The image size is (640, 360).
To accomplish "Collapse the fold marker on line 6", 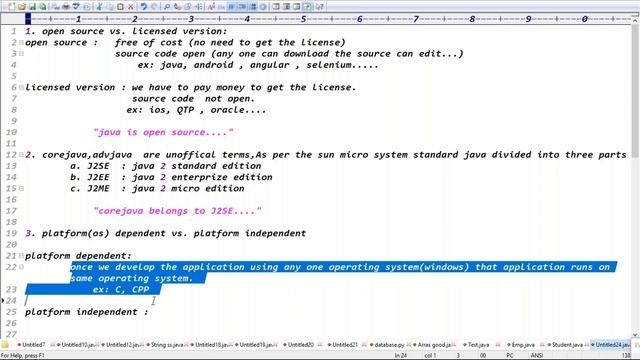I will 21,87.
